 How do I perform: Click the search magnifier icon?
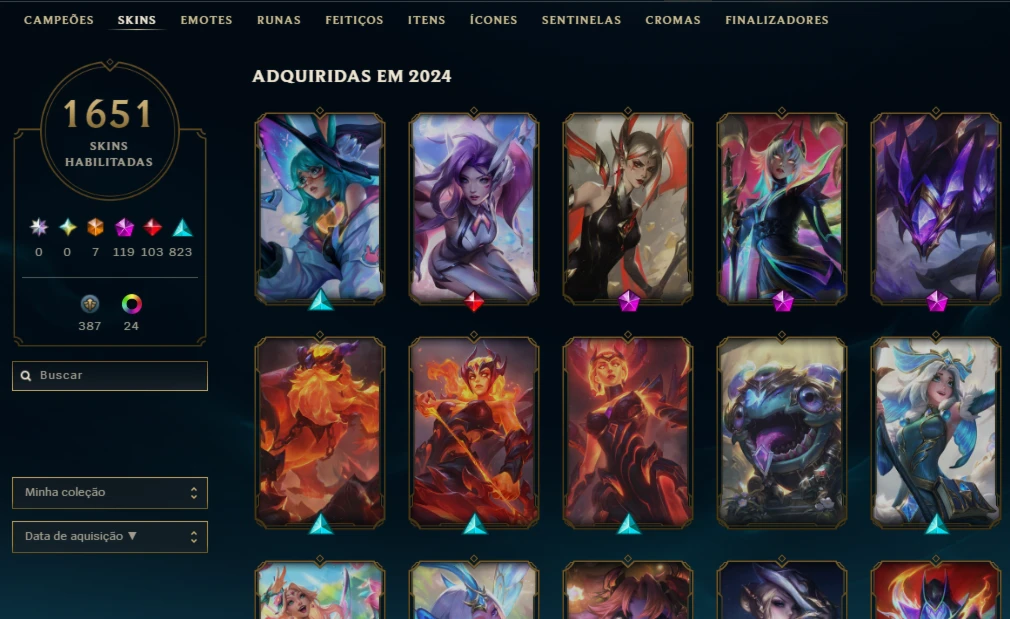click(x=26, y=376)
